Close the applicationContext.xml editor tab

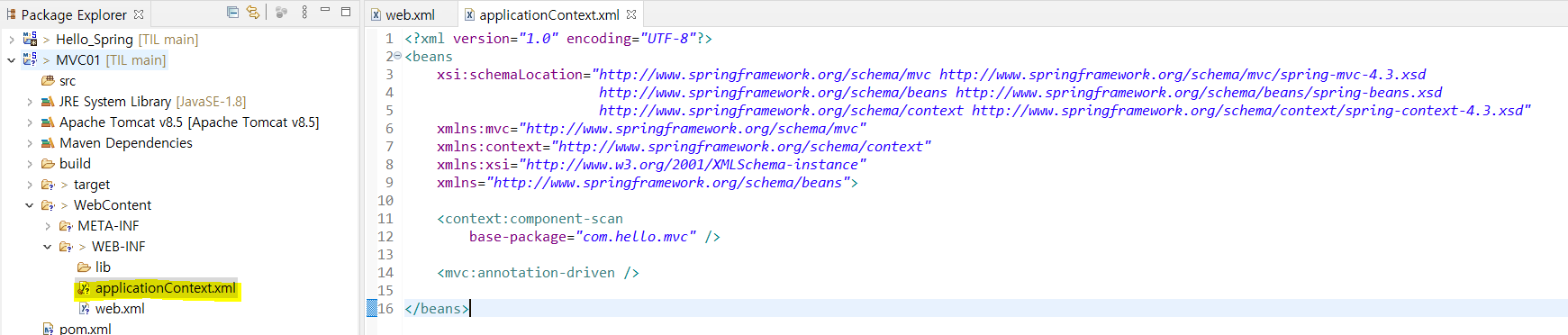pos(631,14)
